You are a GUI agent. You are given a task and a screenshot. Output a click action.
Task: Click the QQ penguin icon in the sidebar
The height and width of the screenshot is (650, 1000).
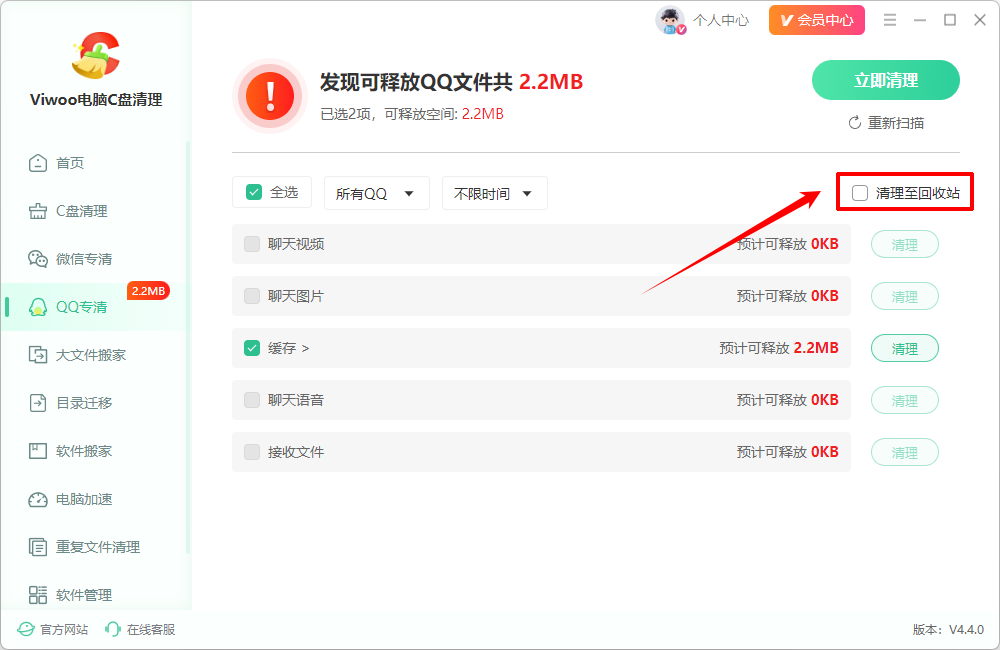tap(38, 307)
